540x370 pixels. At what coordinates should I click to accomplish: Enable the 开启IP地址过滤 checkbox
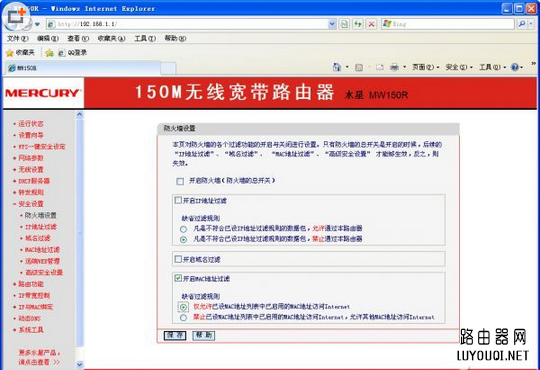click(x=178, y=200)
